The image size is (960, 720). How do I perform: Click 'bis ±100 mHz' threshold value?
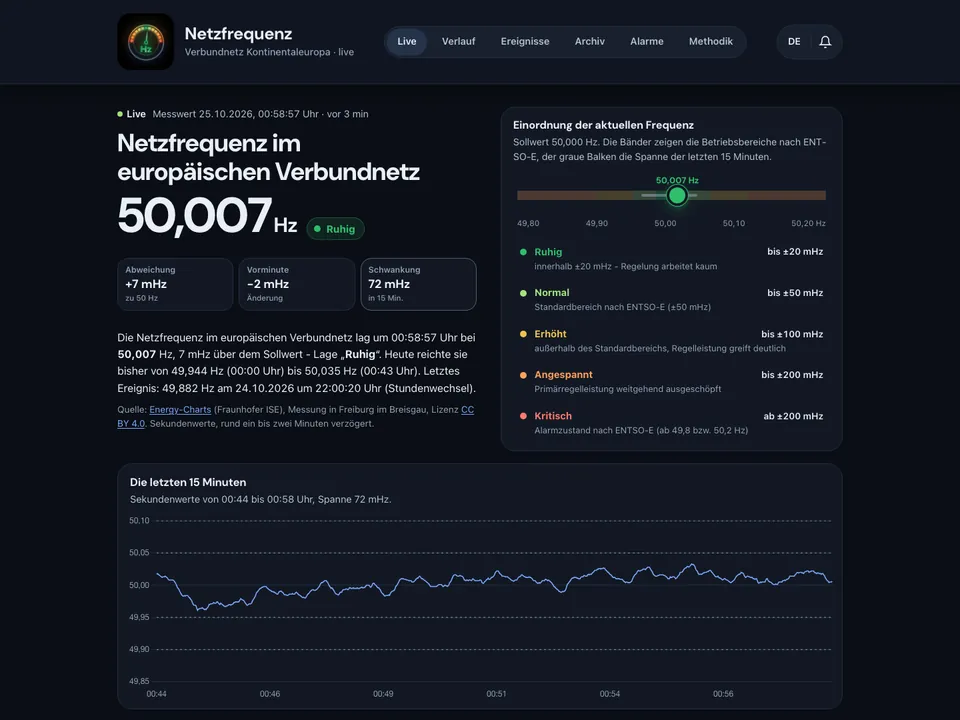click(x=792, y=334)
